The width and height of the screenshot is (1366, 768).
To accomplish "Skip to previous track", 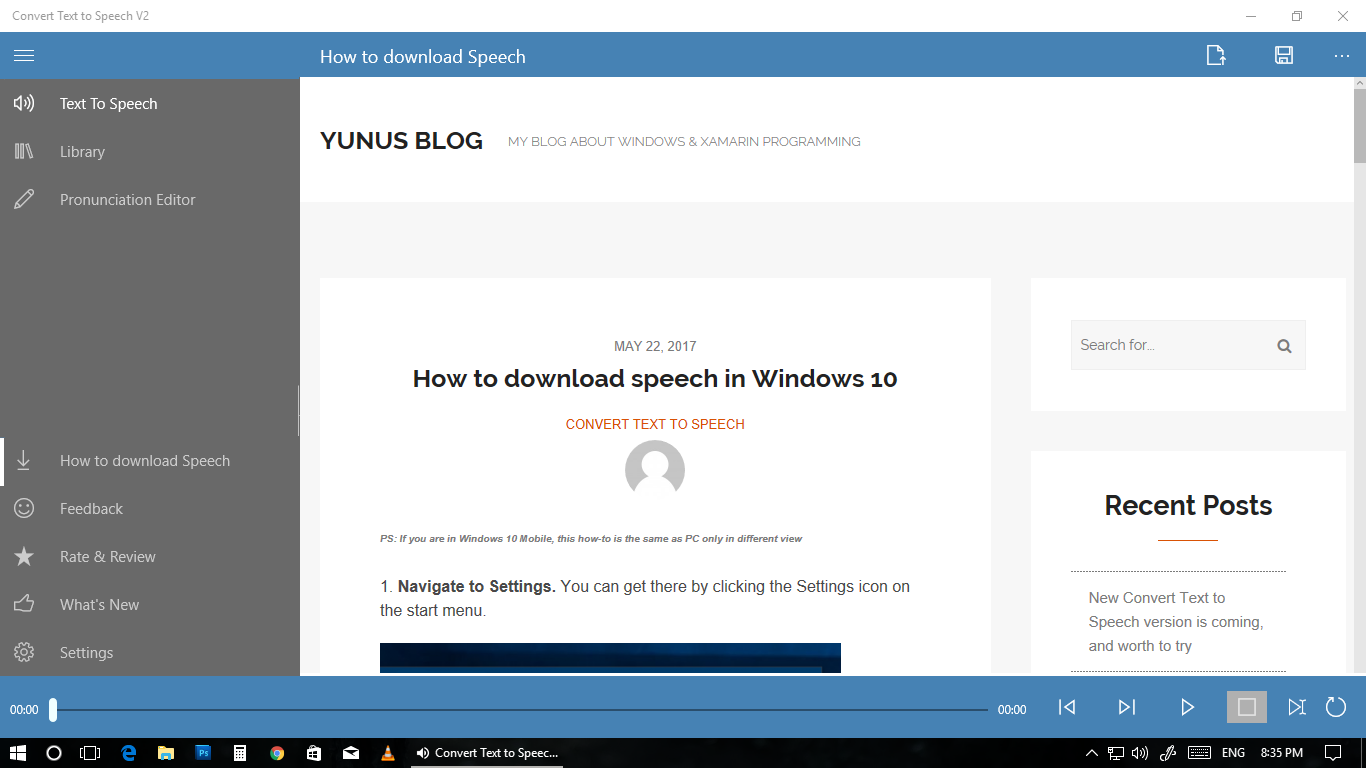I will [1067, 707].
